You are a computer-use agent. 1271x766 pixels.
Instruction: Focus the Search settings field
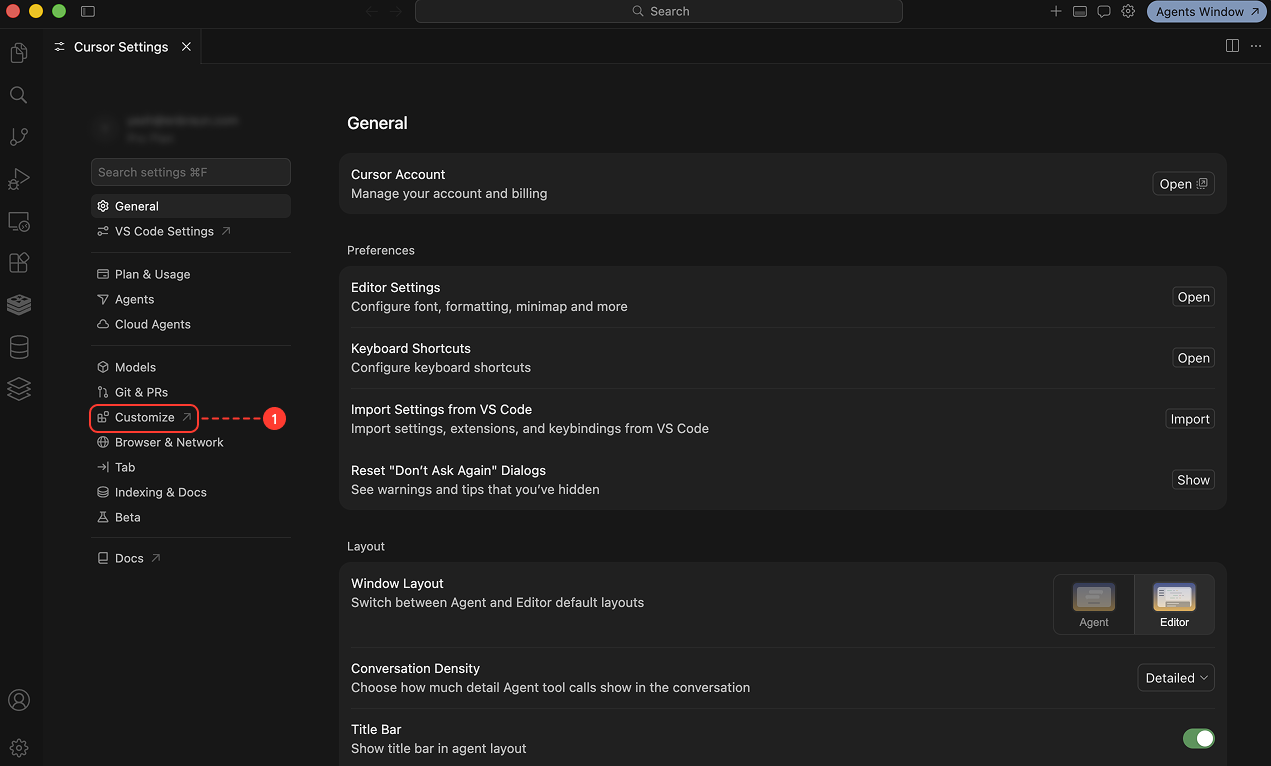(191, 172)
